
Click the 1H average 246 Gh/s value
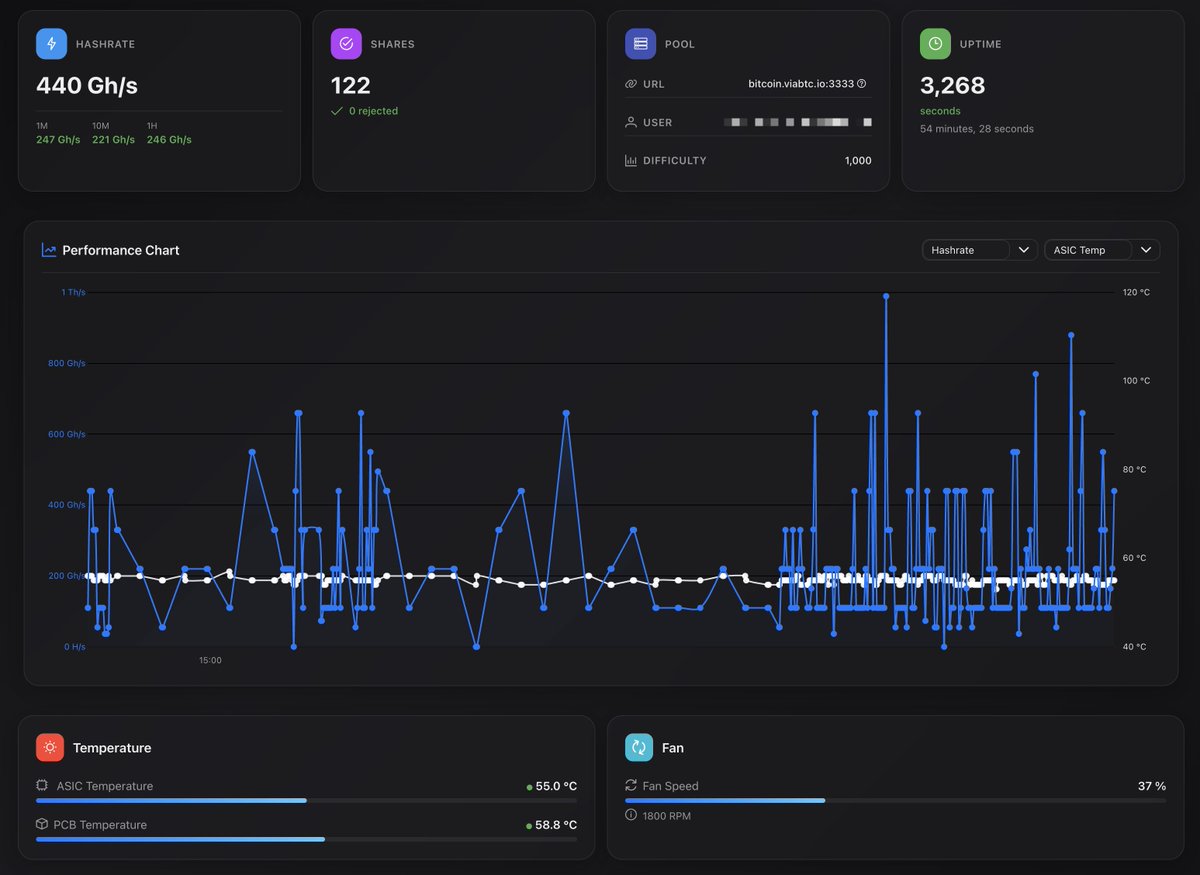pyautogui.click(x=169, y=140)
